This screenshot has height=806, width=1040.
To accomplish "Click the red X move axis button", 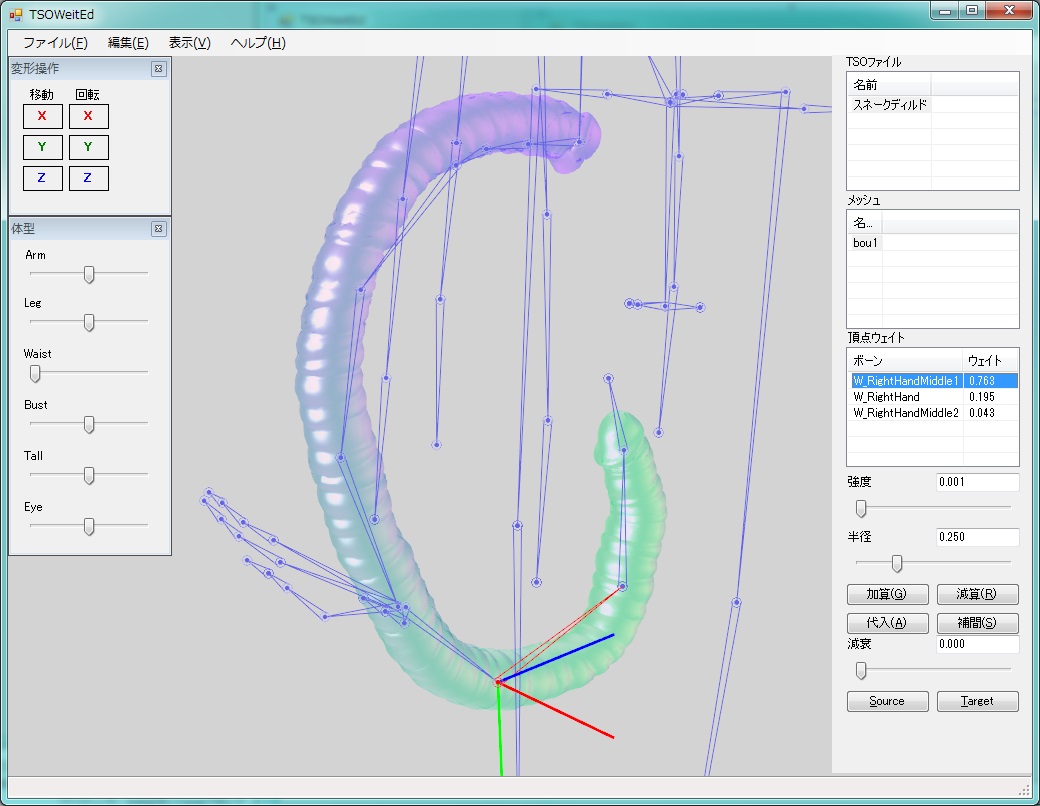I will pos(42,116).
